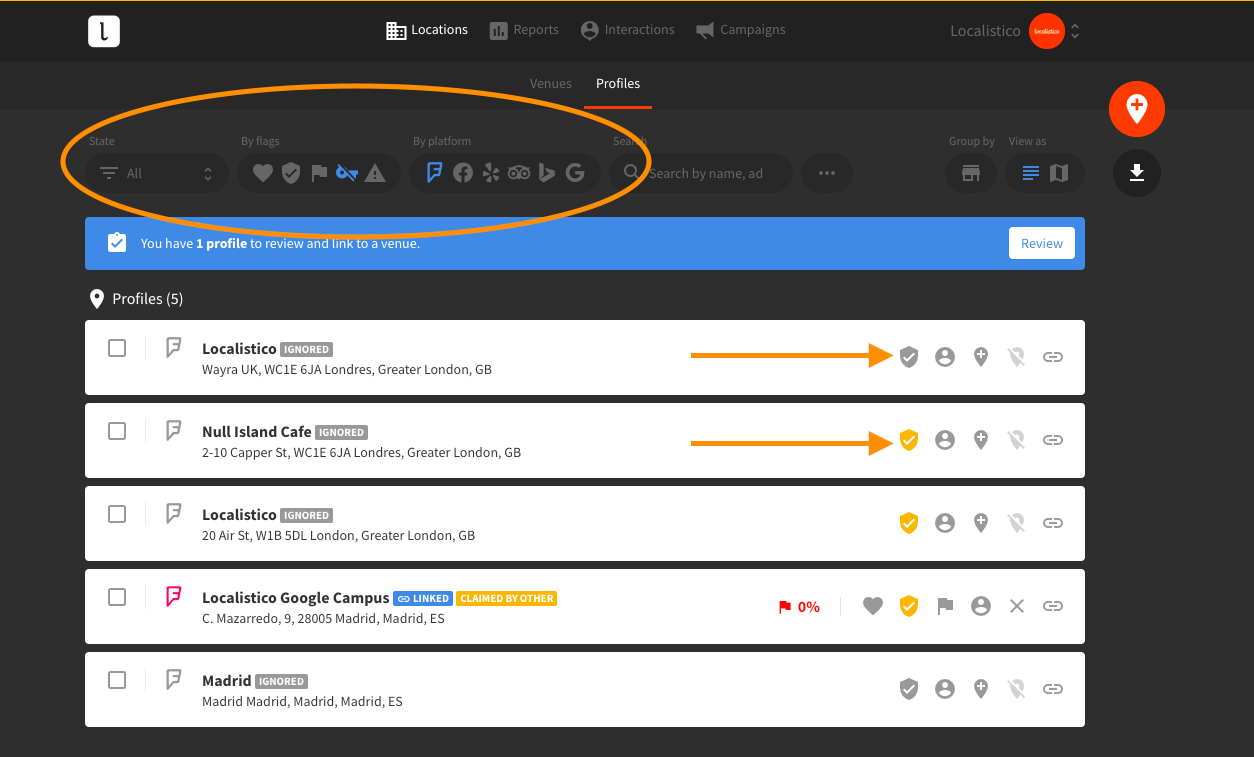Image resolution: width=1254 pixels, height=757 pixels.
Task: Click the red add location button
Action: point(1137,108)
